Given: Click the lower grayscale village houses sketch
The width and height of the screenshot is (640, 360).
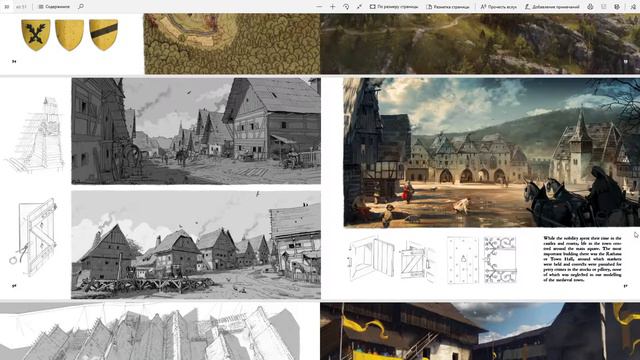Looking at the screenshot, I should coord(196,244).
